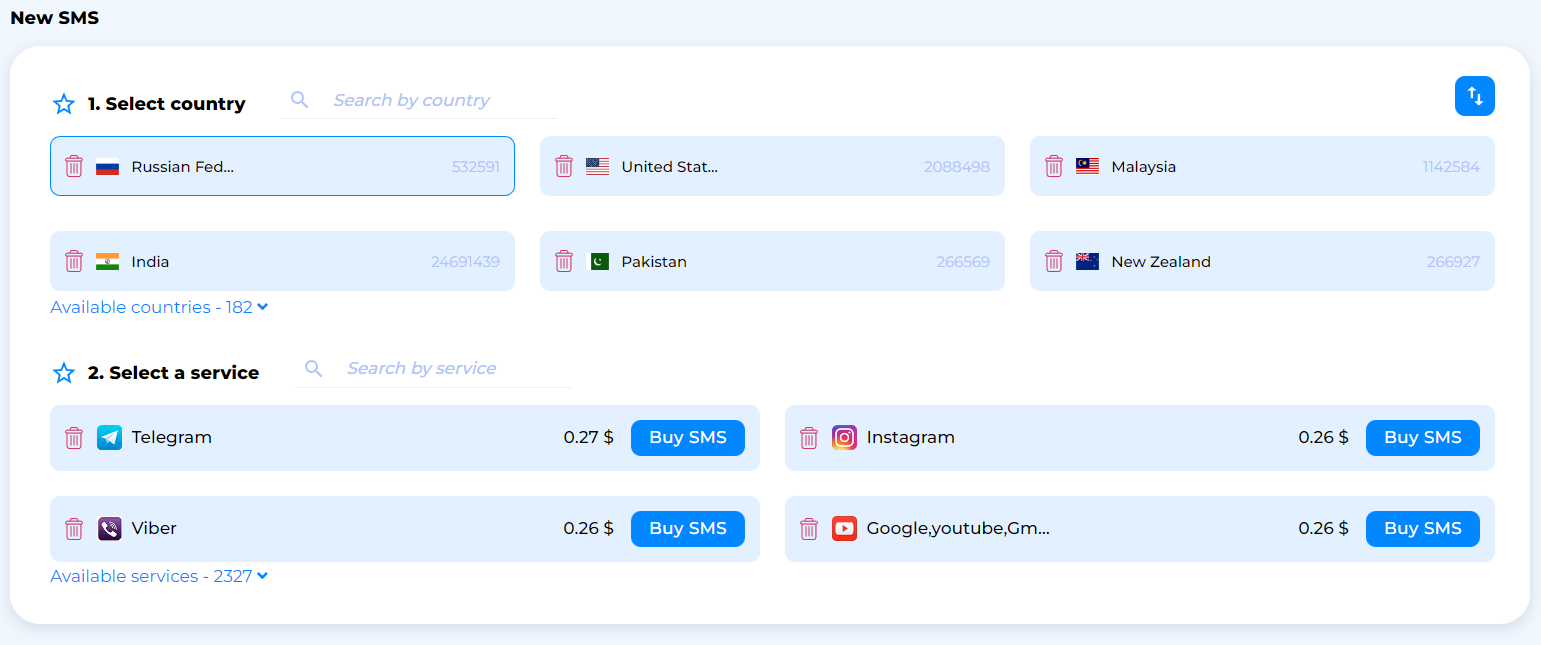Screen dimensions: 1541x645
Task: Expand Available services - 2327 list
Action: pyautogui.click(x=160, y=576)
